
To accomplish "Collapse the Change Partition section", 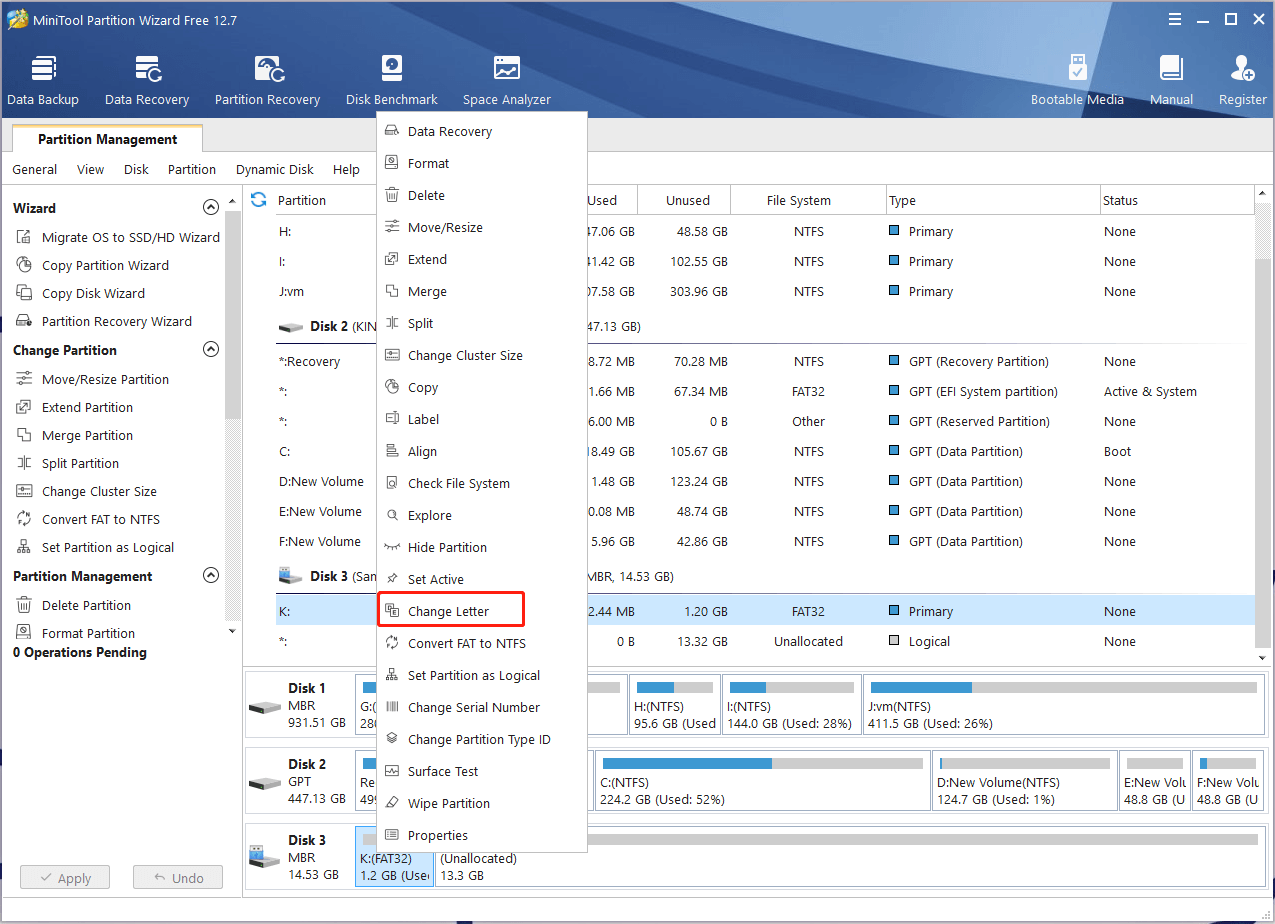I will [211, 350].
